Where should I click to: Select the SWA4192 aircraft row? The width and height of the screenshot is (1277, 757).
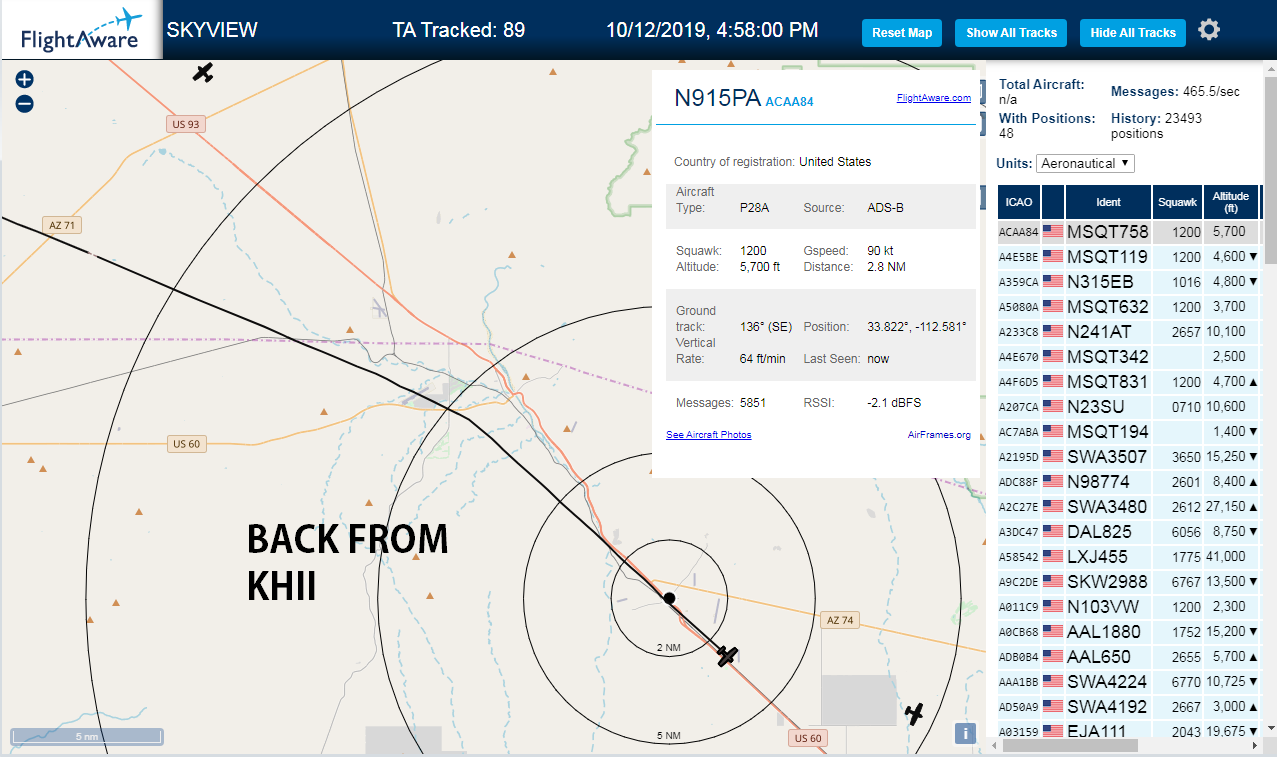(1129, 706)
